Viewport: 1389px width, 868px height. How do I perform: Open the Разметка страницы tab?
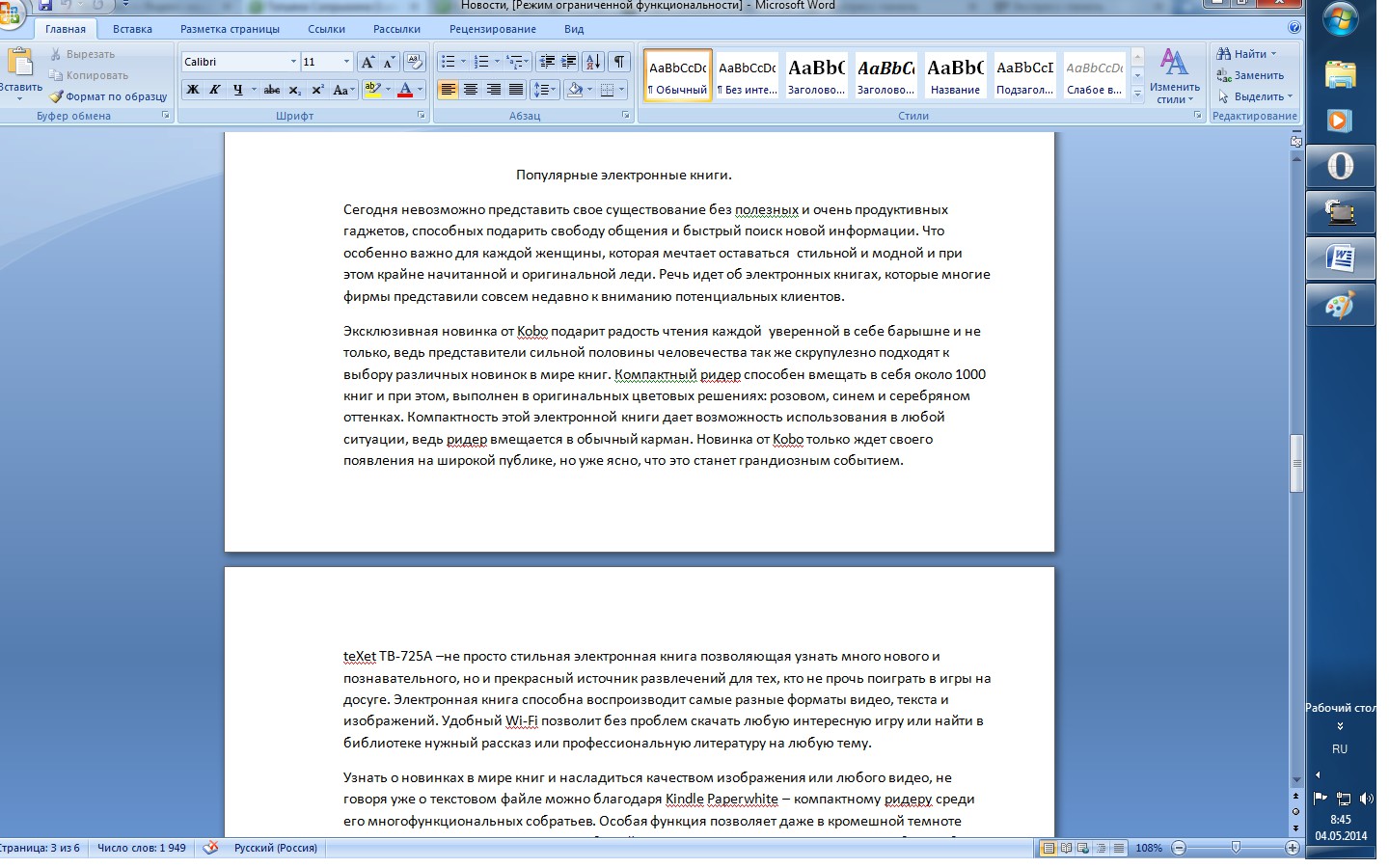(x=230, y=29)
